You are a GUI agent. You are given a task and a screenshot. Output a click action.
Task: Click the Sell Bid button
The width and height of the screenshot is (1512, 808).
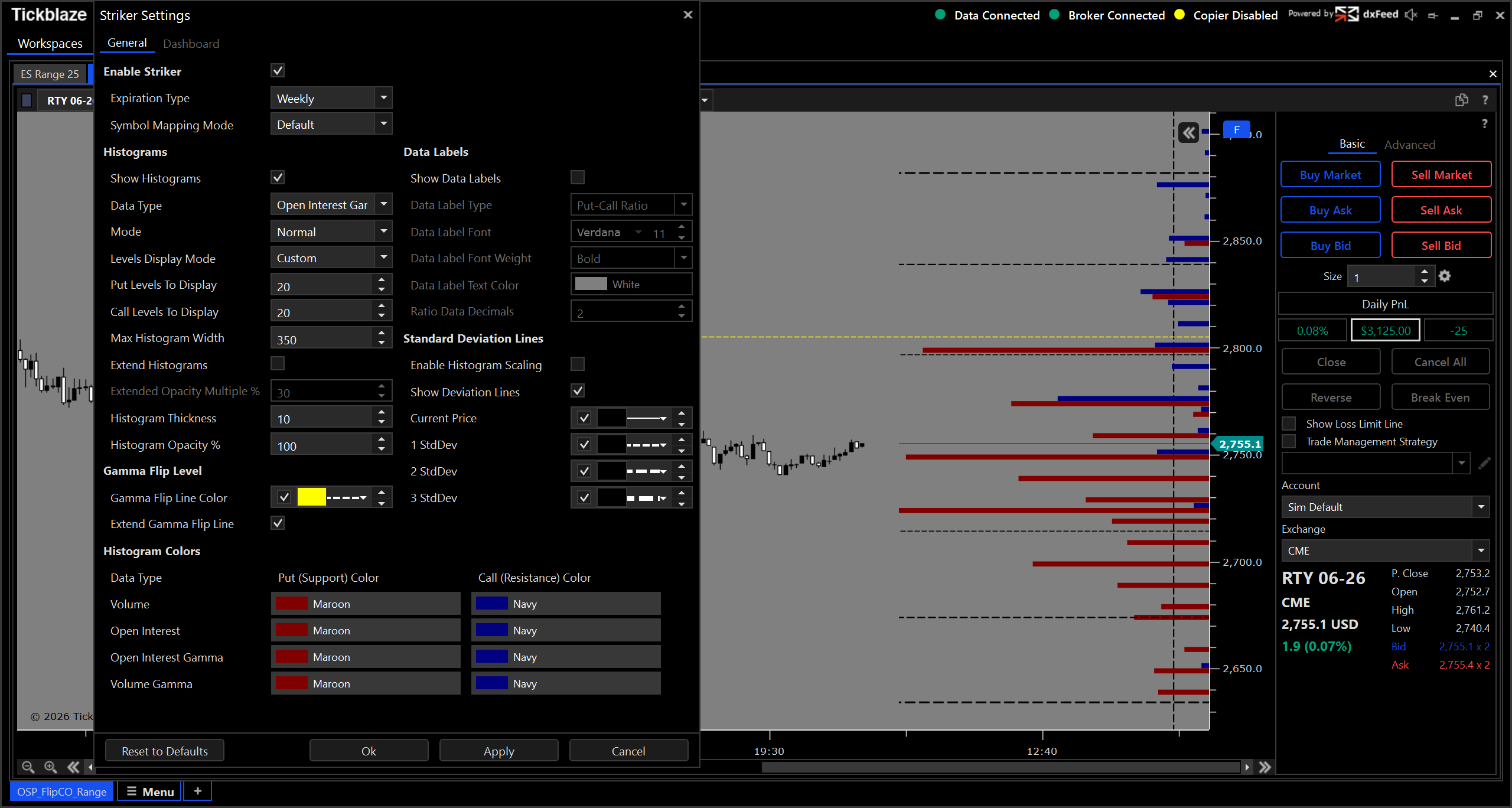[1441, 245]
